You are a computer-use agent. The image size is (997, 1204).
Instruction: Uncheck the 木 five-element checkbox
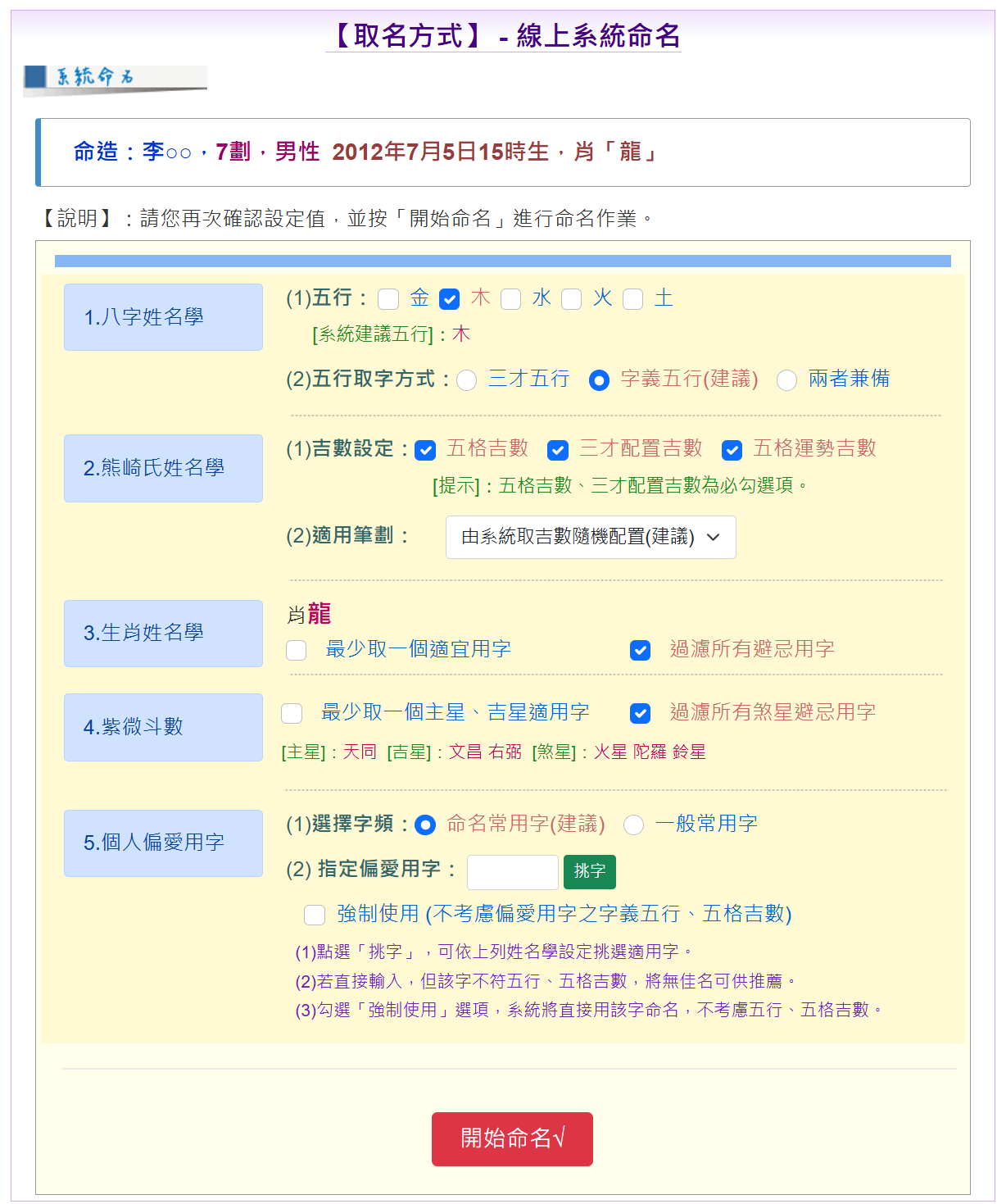[x=449, y=299]
